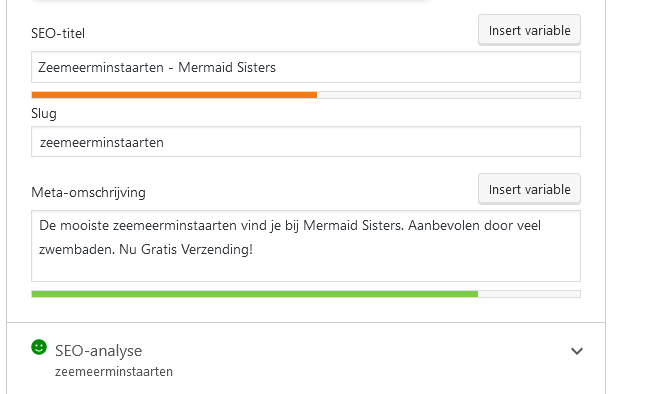
Task: Open the SEO-analyse heading
Action: pos(98,351)
